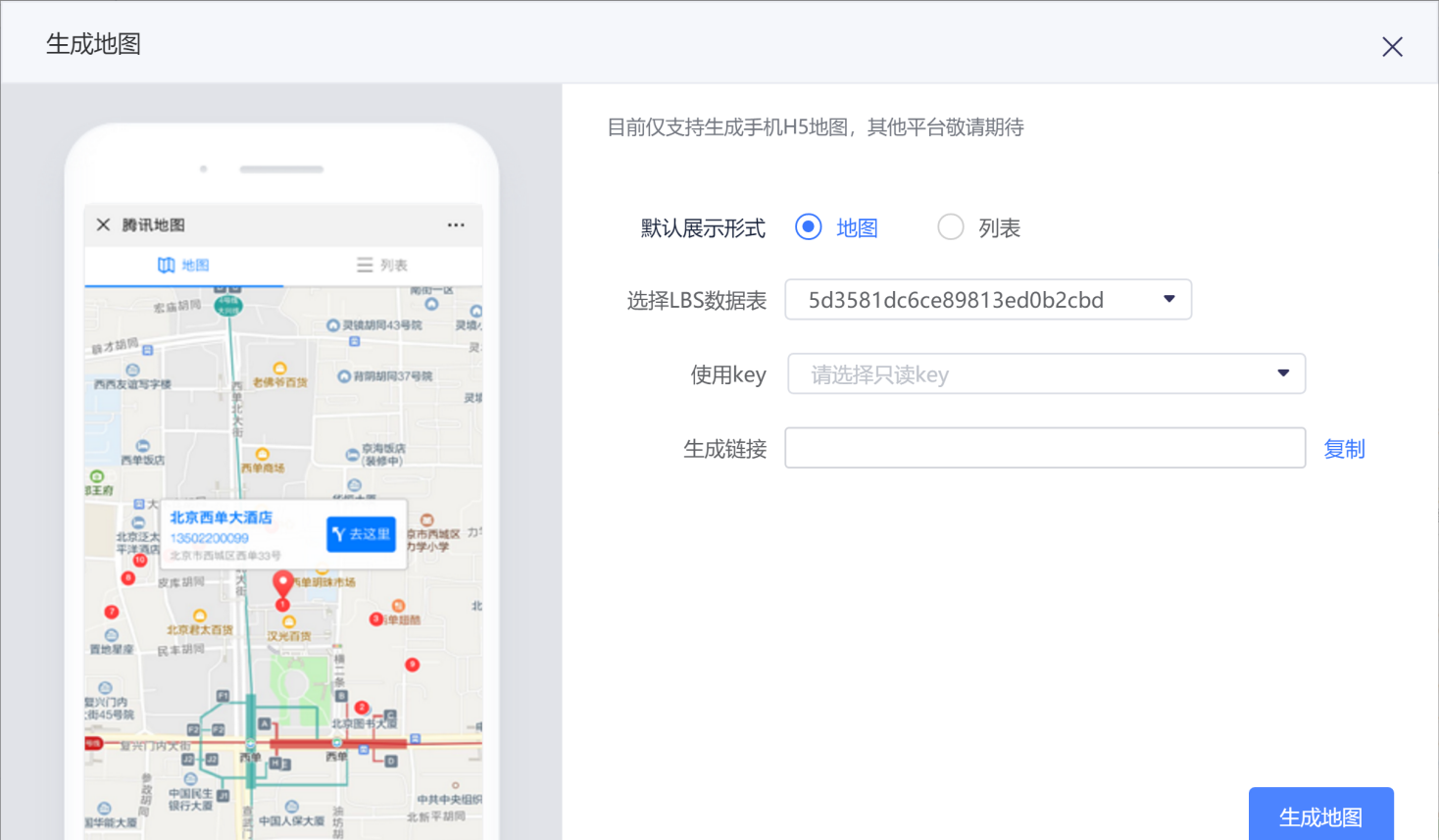1439x840 pixels.
Task: Click the 生成链接 text field
Action: [x=1045, y=448]
